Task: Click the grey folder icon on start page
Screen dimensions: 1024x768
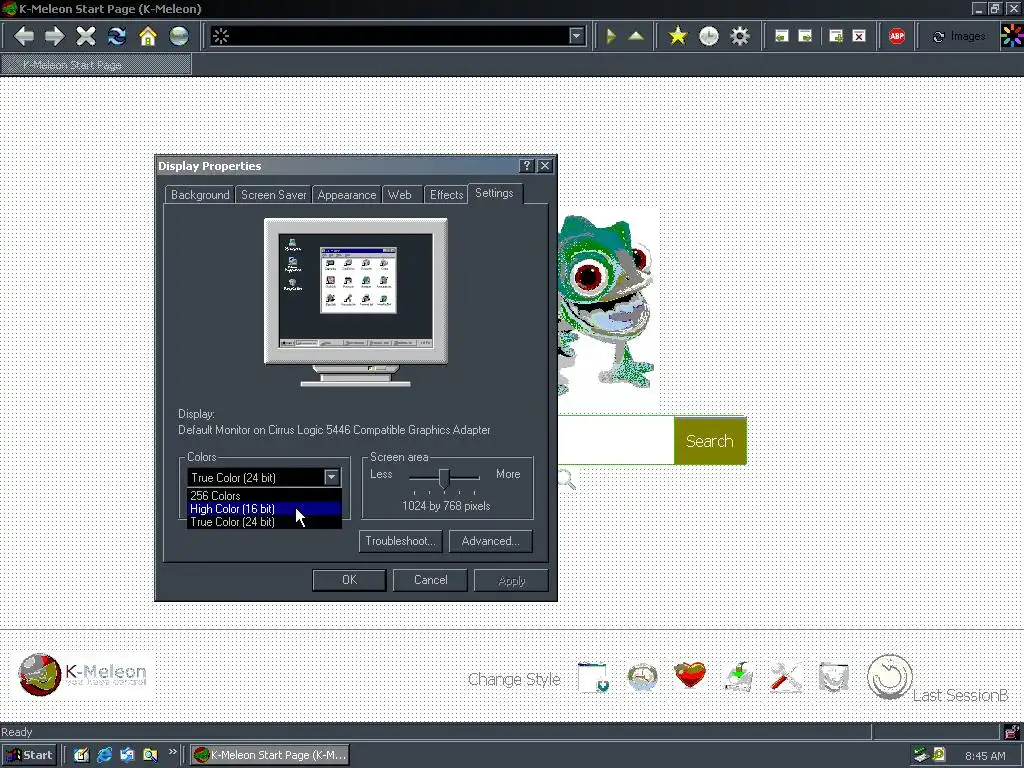Action: pos(833,677)
